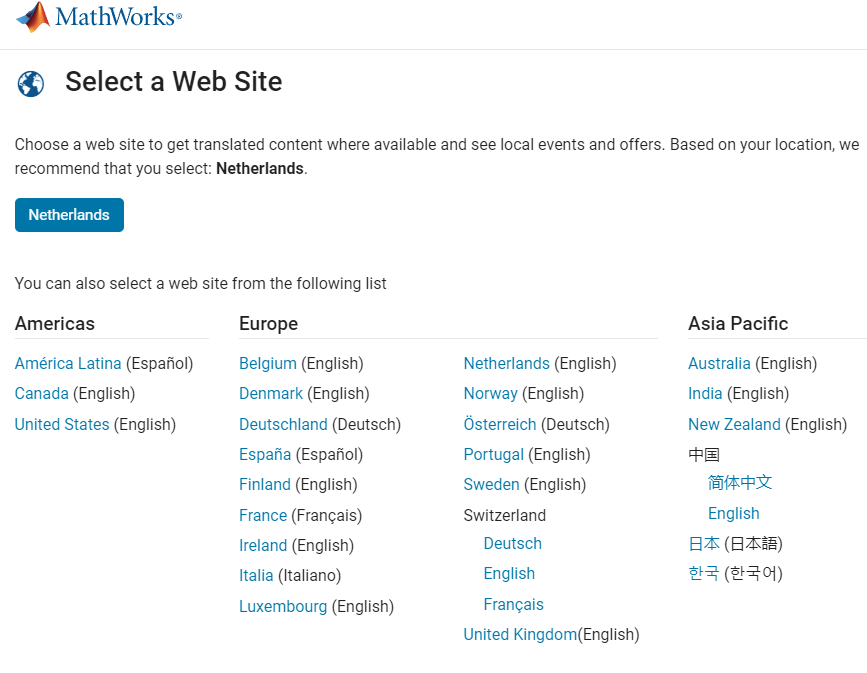This screenshot has height=673, width=867.
Task: Choose Français under Switzerland
Action: click(513, 604)
